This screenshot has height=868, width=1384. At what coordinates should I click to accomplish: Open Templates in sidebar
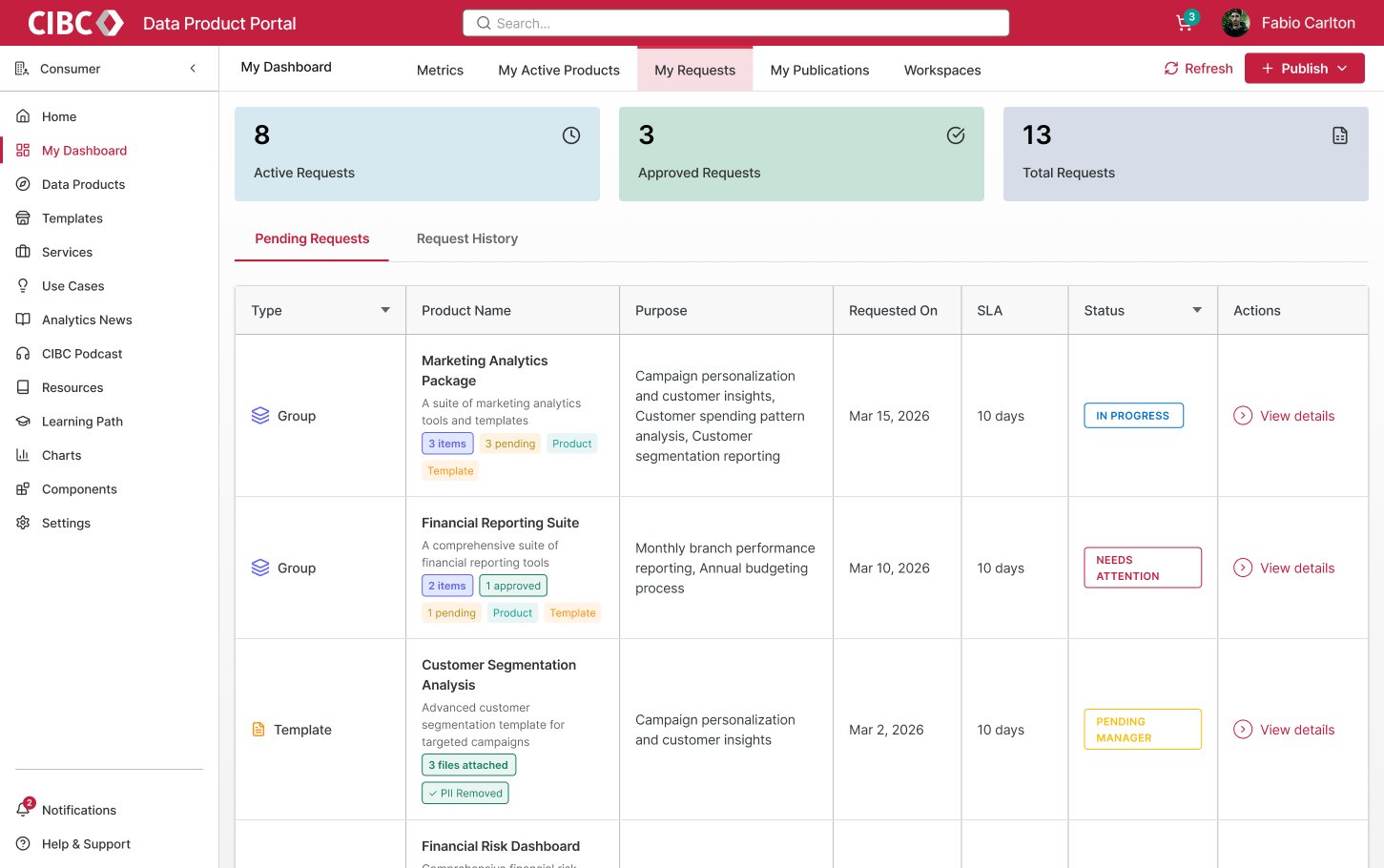pos(72,218)
